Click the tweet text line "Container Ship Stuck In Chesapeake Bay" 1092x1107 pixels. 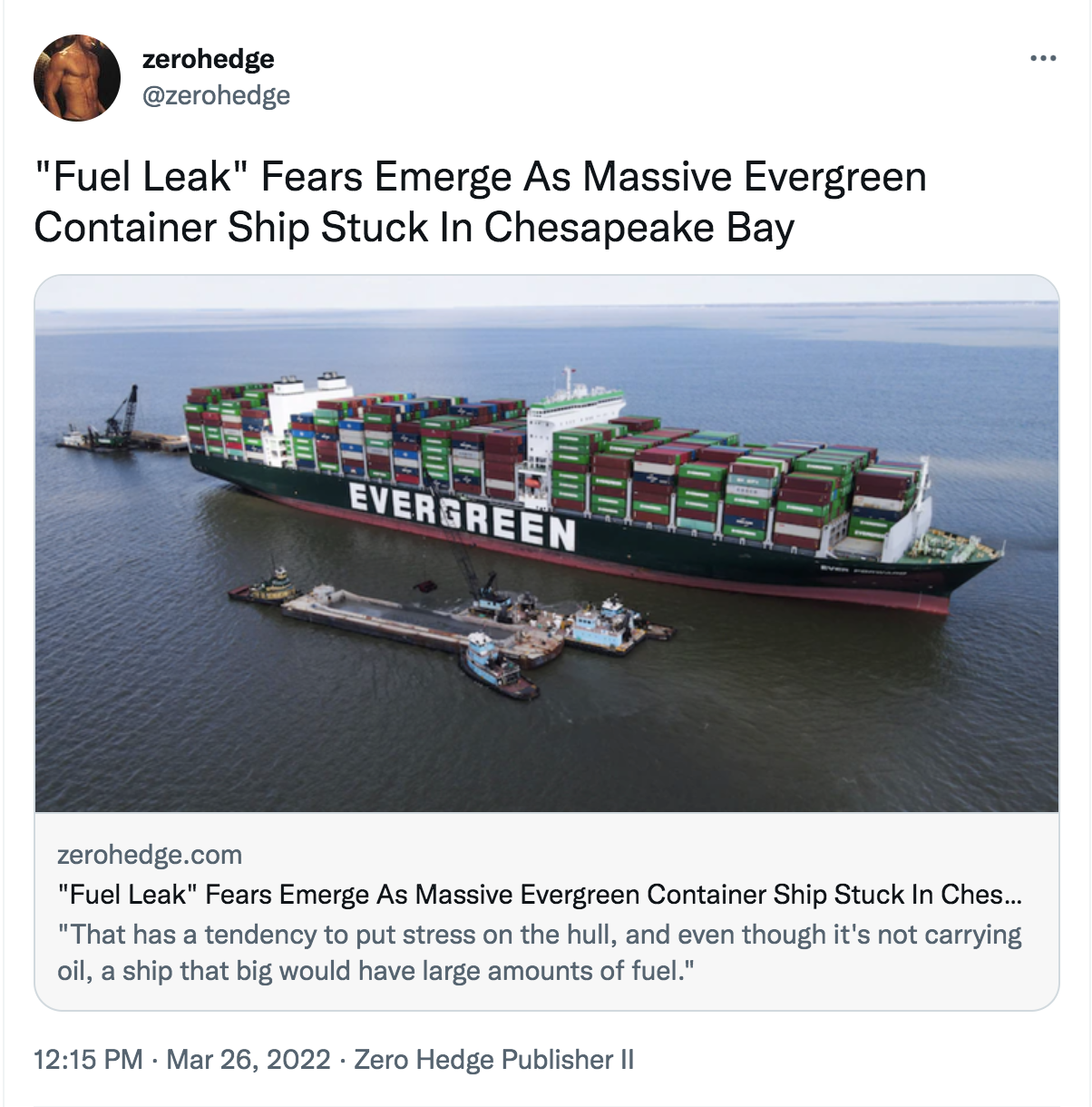pos(414,227)
